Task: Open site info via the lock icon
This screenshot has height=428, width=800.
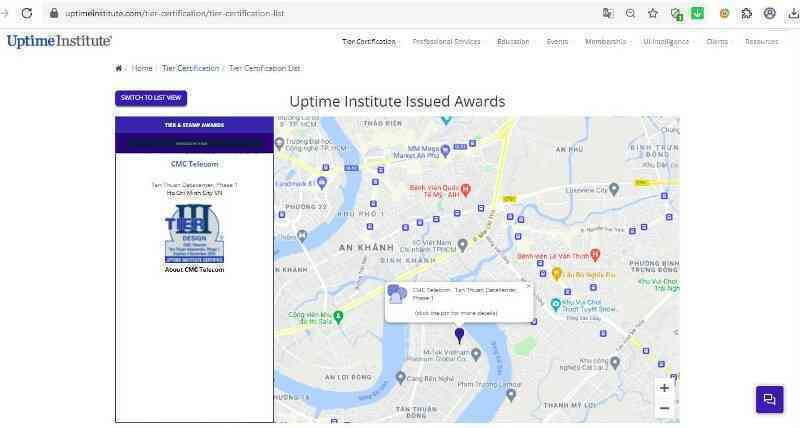Action: click(54, 13)
